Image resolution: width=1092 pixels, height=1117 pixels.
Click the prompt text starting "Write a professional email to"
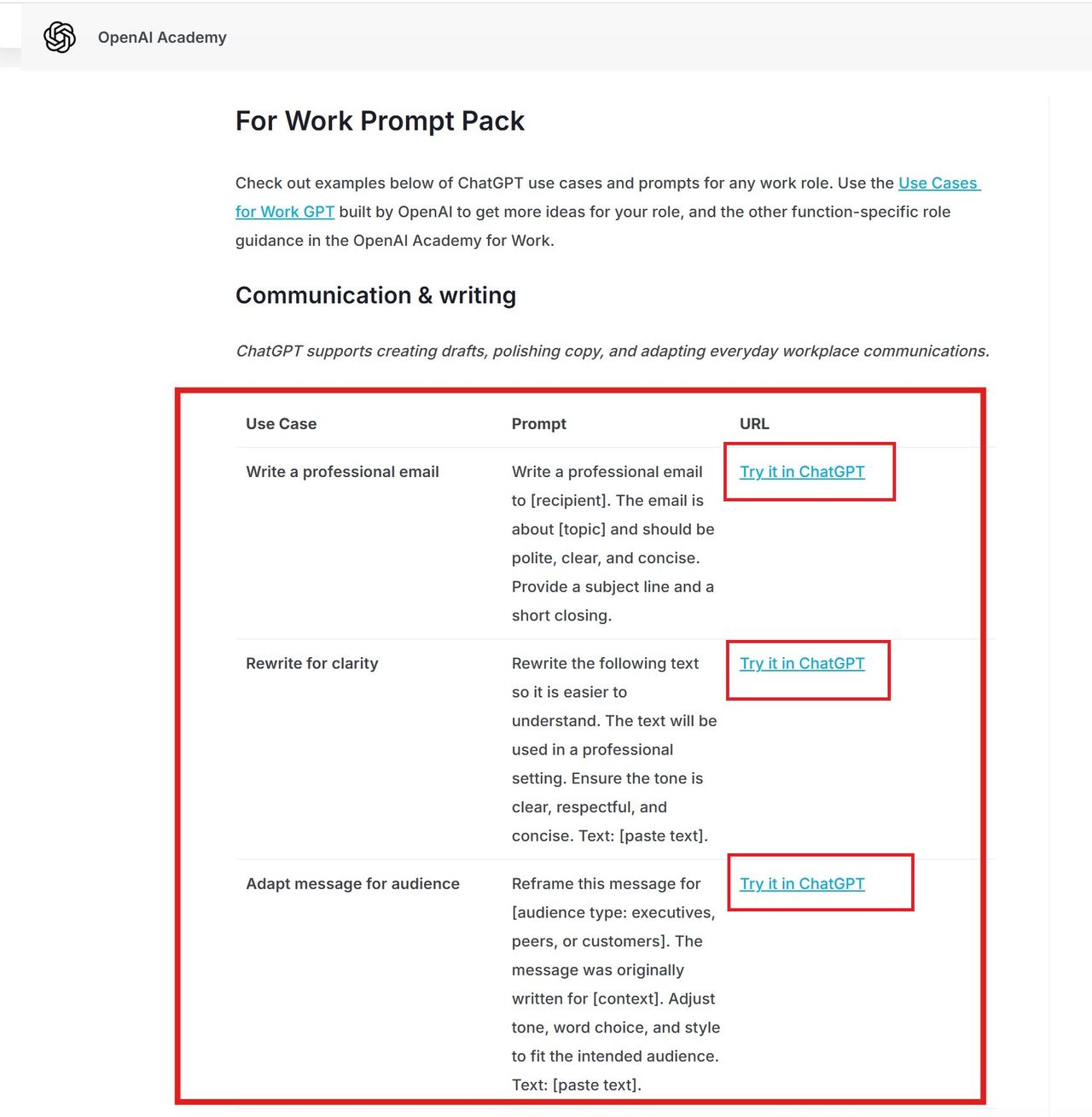pyautogui.click(x=613, y=544)
